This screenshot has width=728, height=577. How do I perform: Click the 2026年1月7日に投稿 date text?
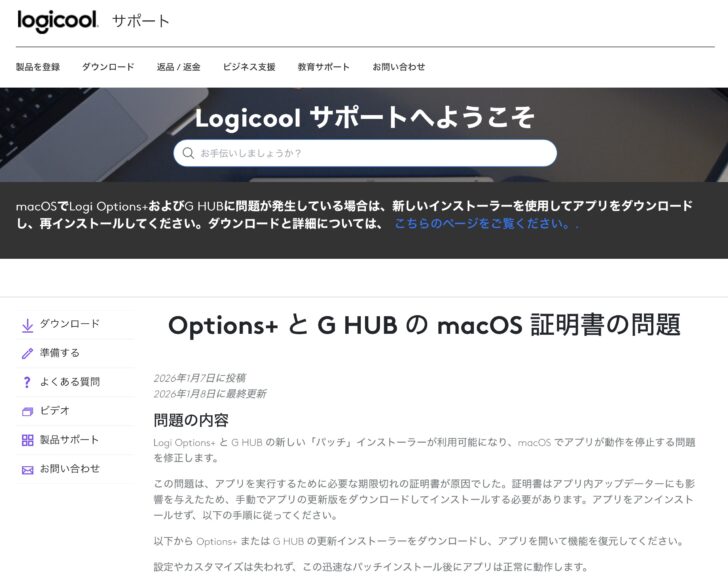pyautogui.click(x=200, y=378)
